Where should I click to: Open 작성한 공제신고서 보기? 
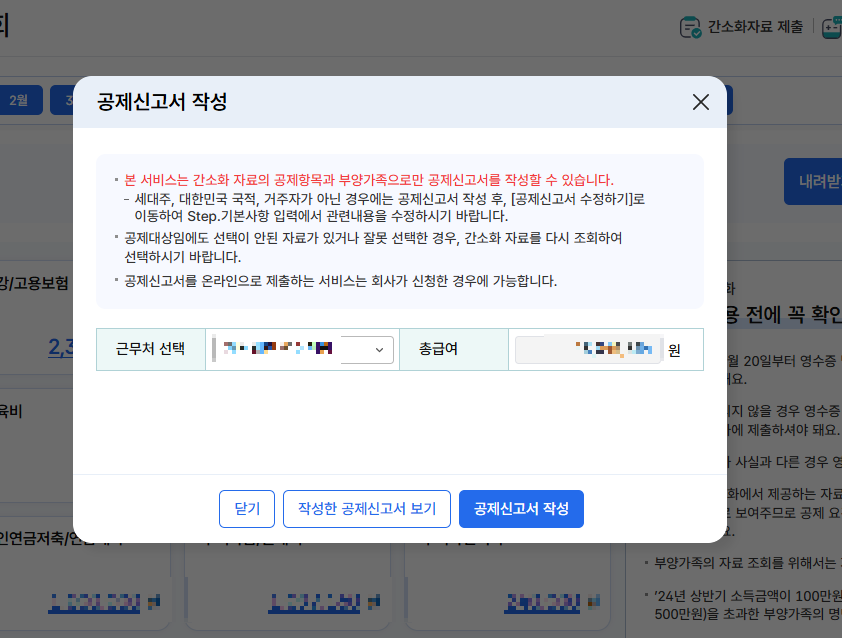pyautogui.click(x=367, y=509)
